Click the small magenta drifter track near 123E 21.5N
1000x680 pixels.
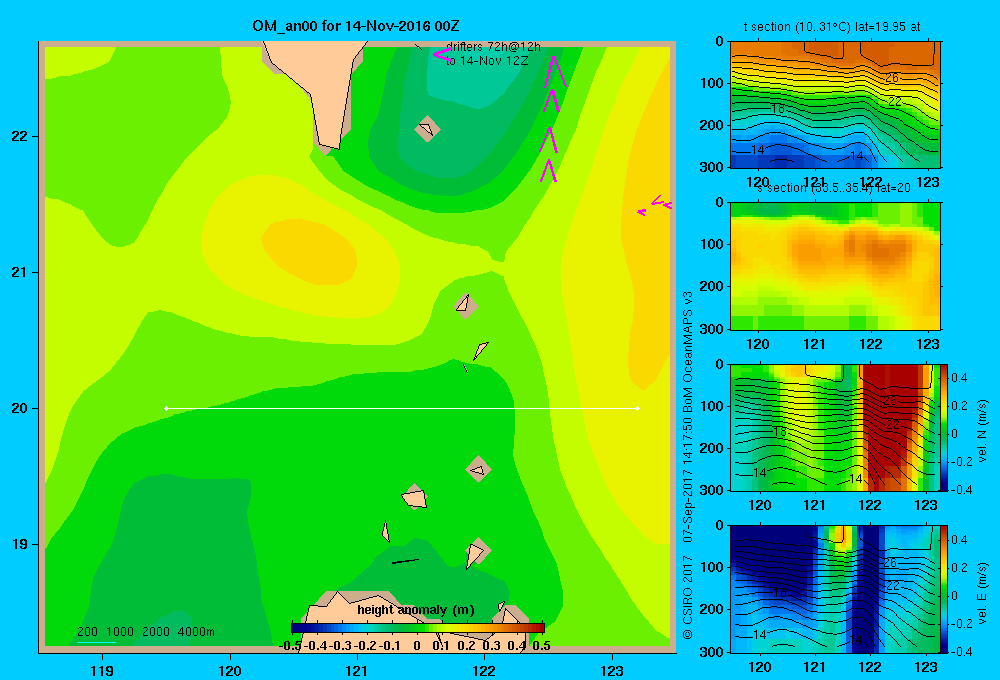coord(654,205)
